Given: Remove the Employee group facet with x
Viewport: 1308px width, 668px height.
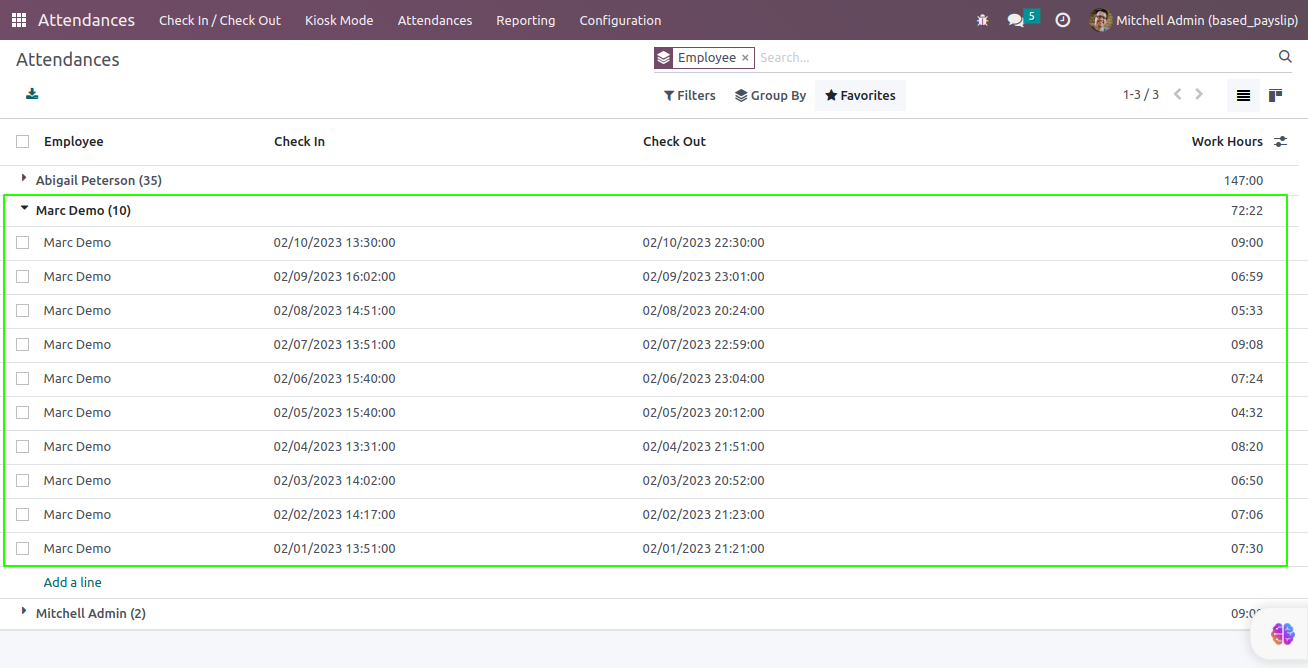Looking at the screenshot, I should (x=745, y=58).
